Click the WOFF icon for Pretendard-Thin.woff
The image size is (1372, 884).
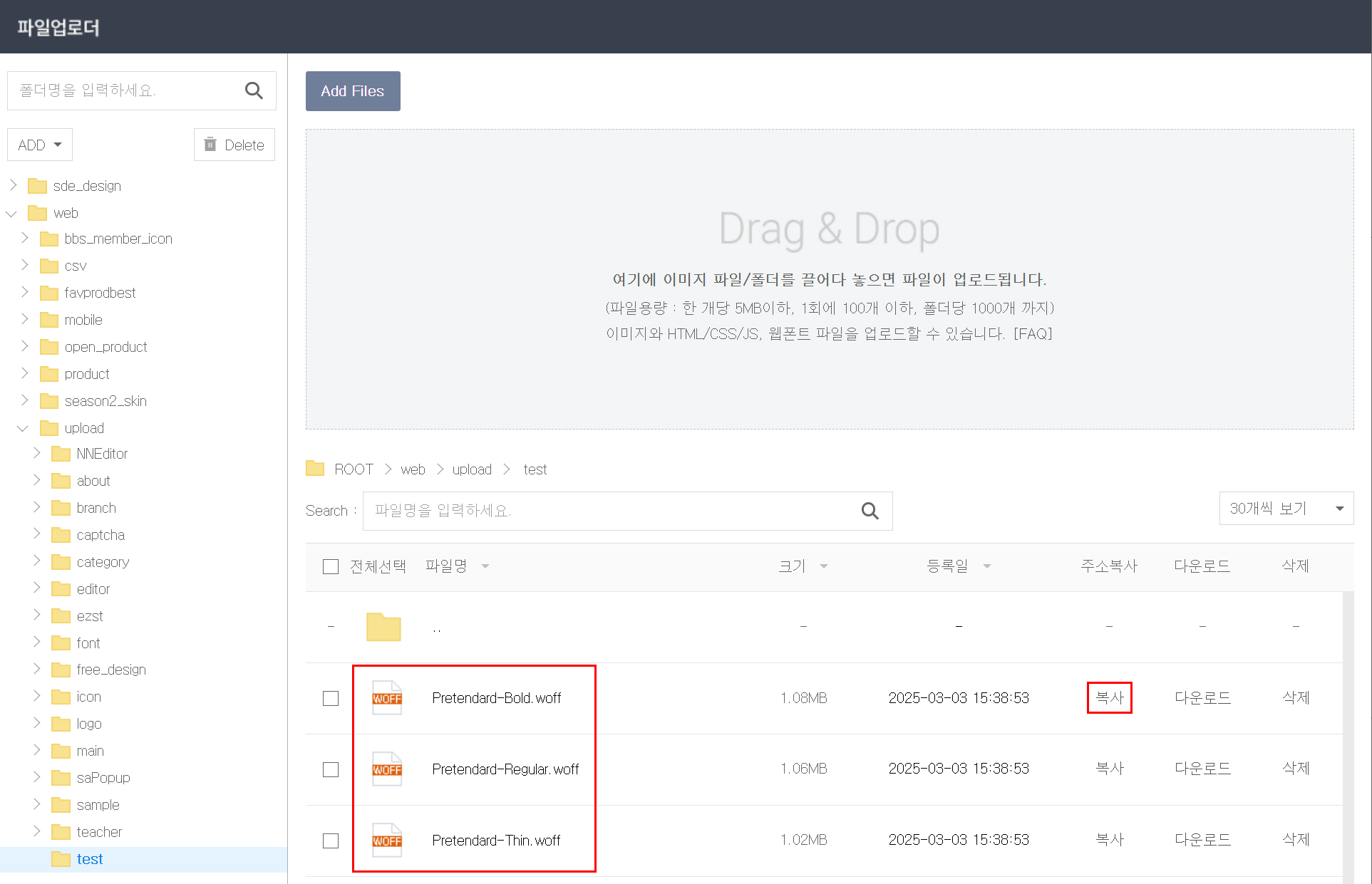pos(387,841)
